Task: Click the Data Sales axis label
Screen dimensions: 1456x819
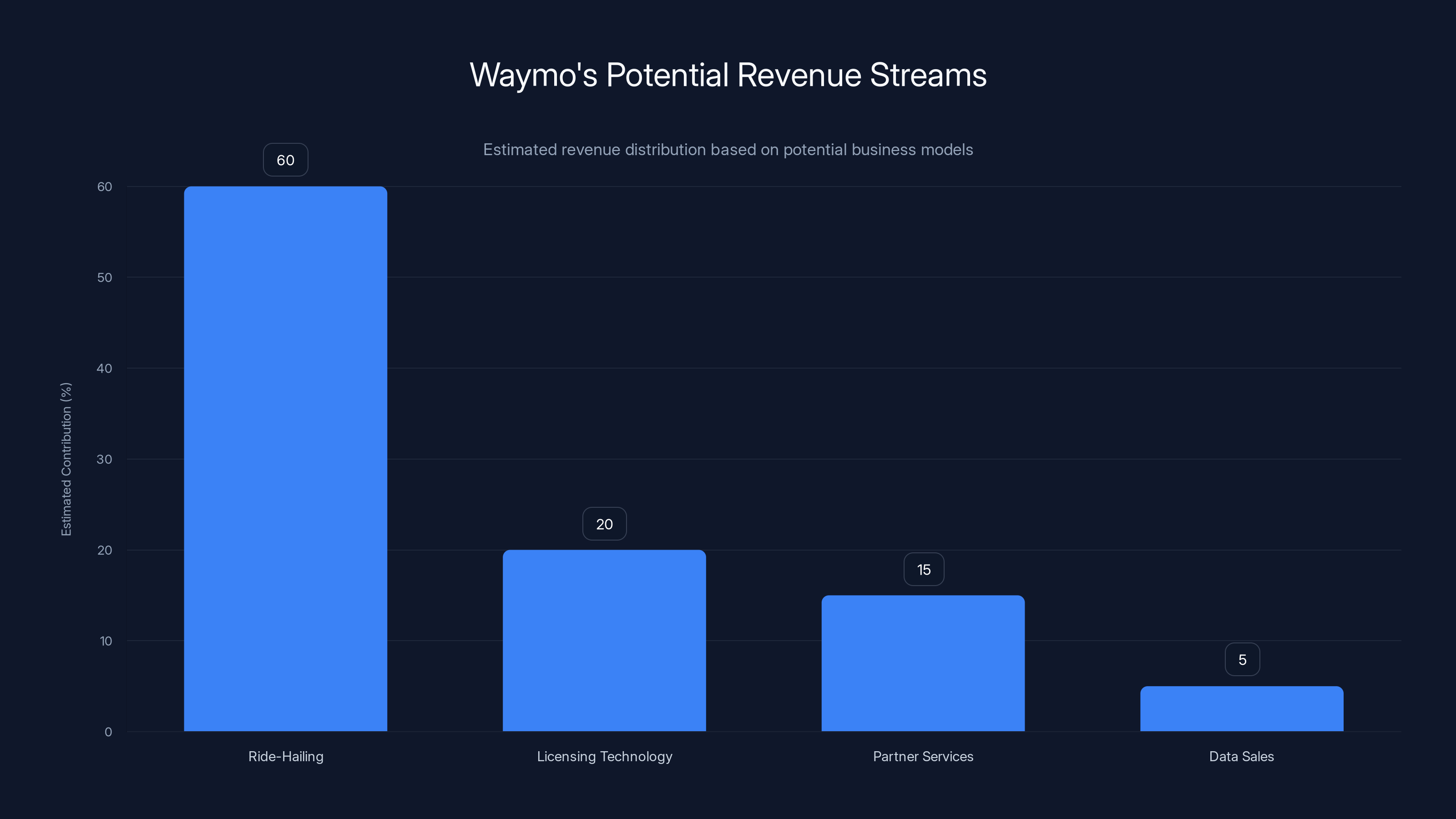Action: pyautogui.click(x=1241, y=756)
